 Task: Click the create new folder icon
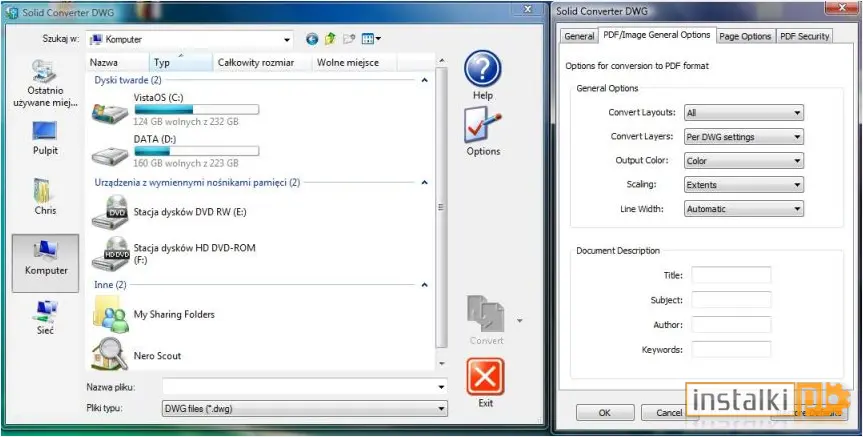349,39
